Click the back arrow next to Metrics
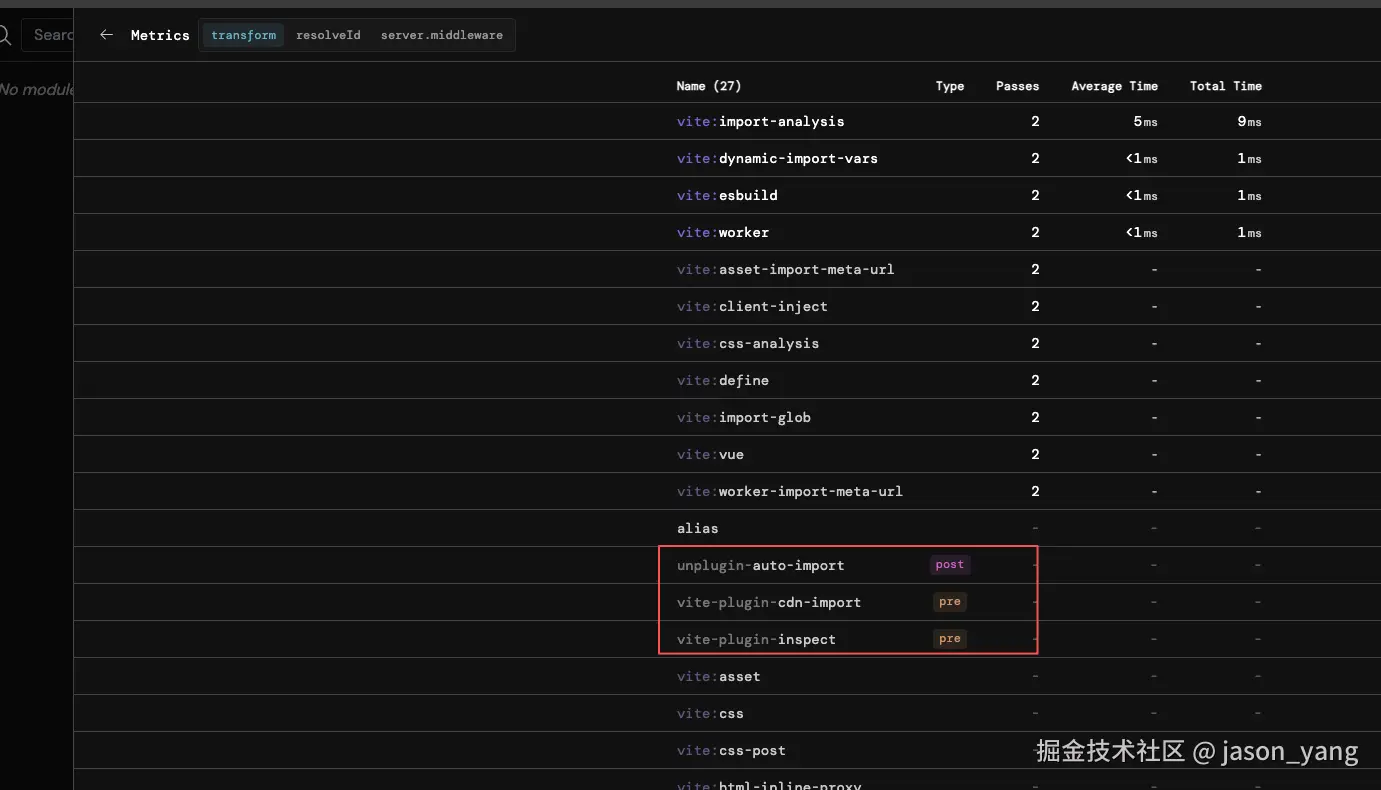This screenshot has width=1381, height=790. point(107,35)
